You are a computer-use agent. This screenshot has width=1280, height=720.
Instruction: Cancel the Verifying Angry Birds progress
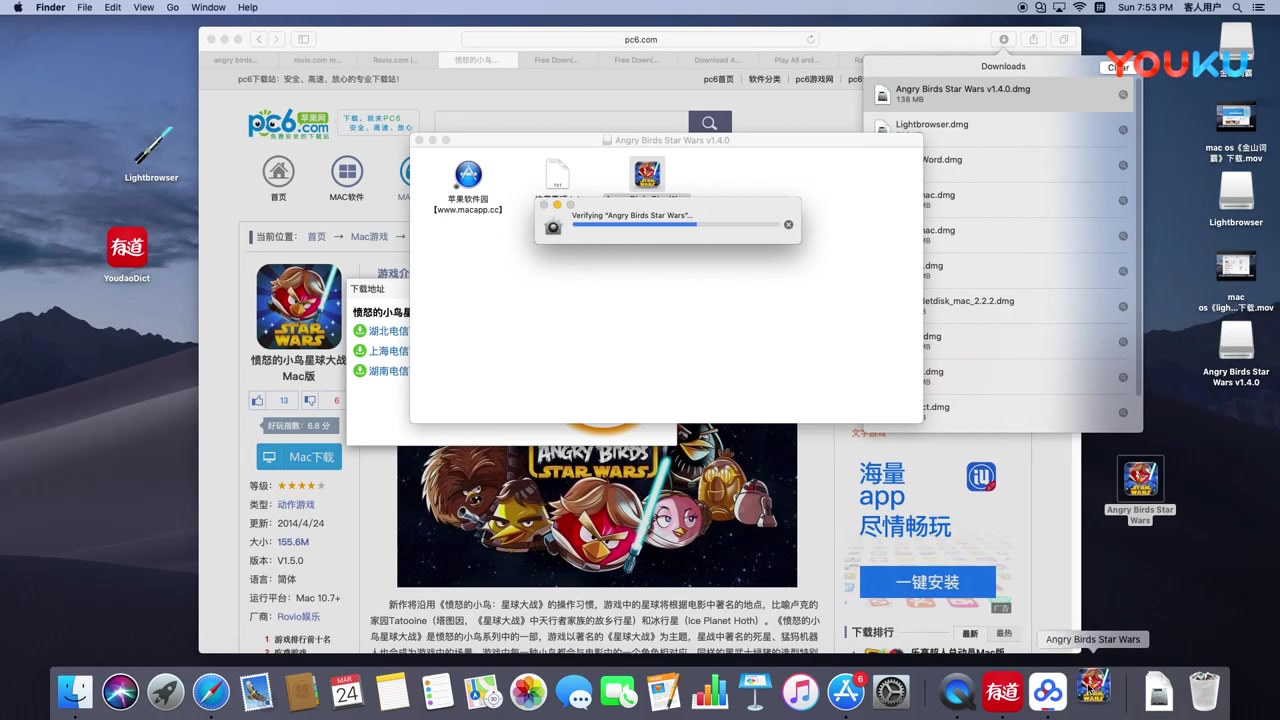click(x=788, y=225)
